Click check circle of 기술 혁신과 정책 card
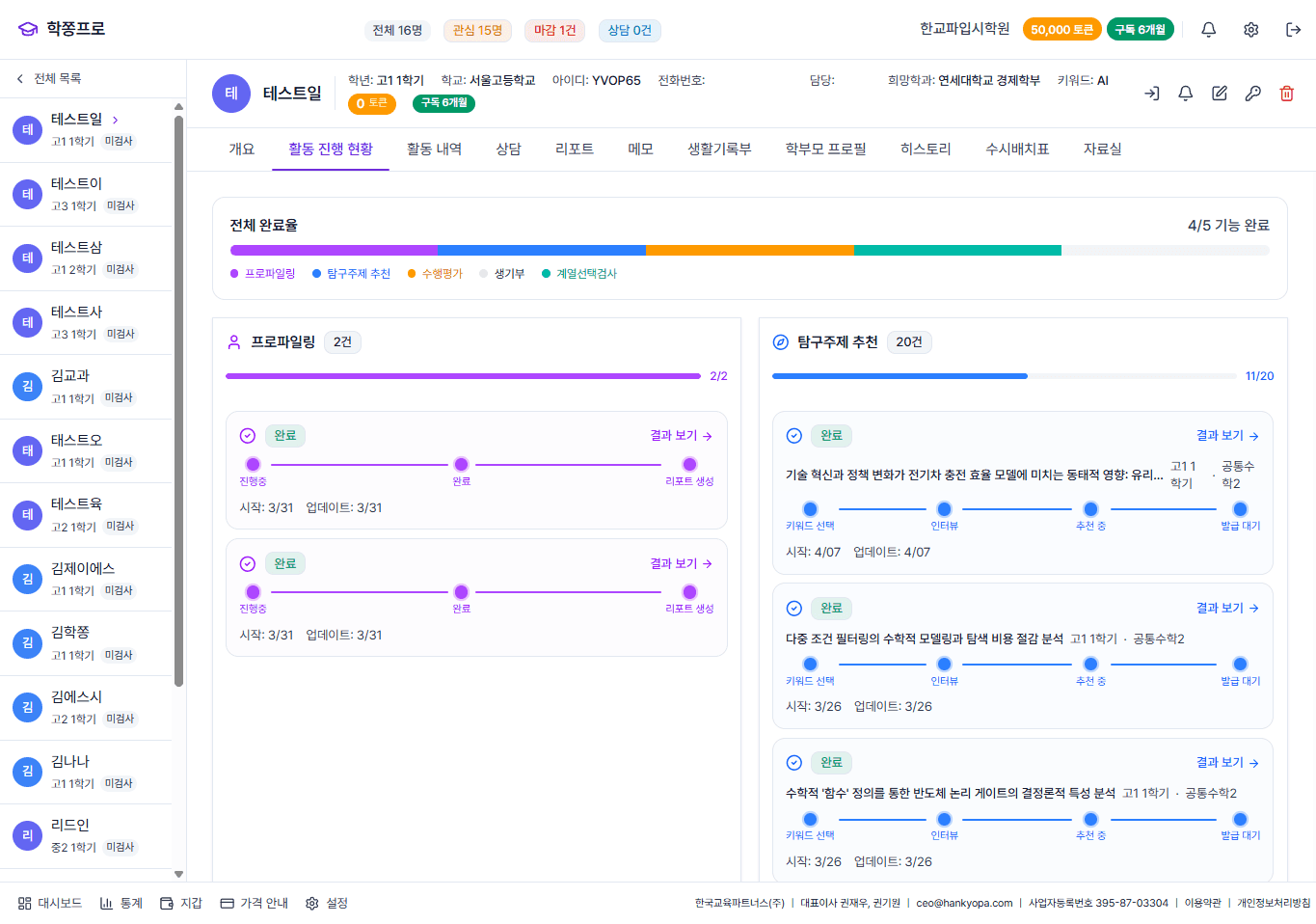This screenshot has height=924, width=1316. [x=794, y=436]
